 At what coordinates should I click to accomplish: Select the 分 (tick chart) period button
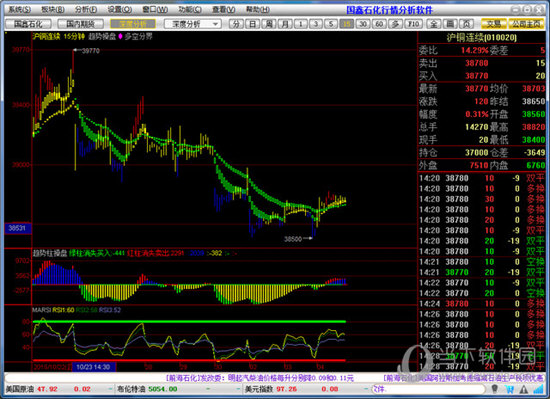pyautogui.click(x=236, y=24)
